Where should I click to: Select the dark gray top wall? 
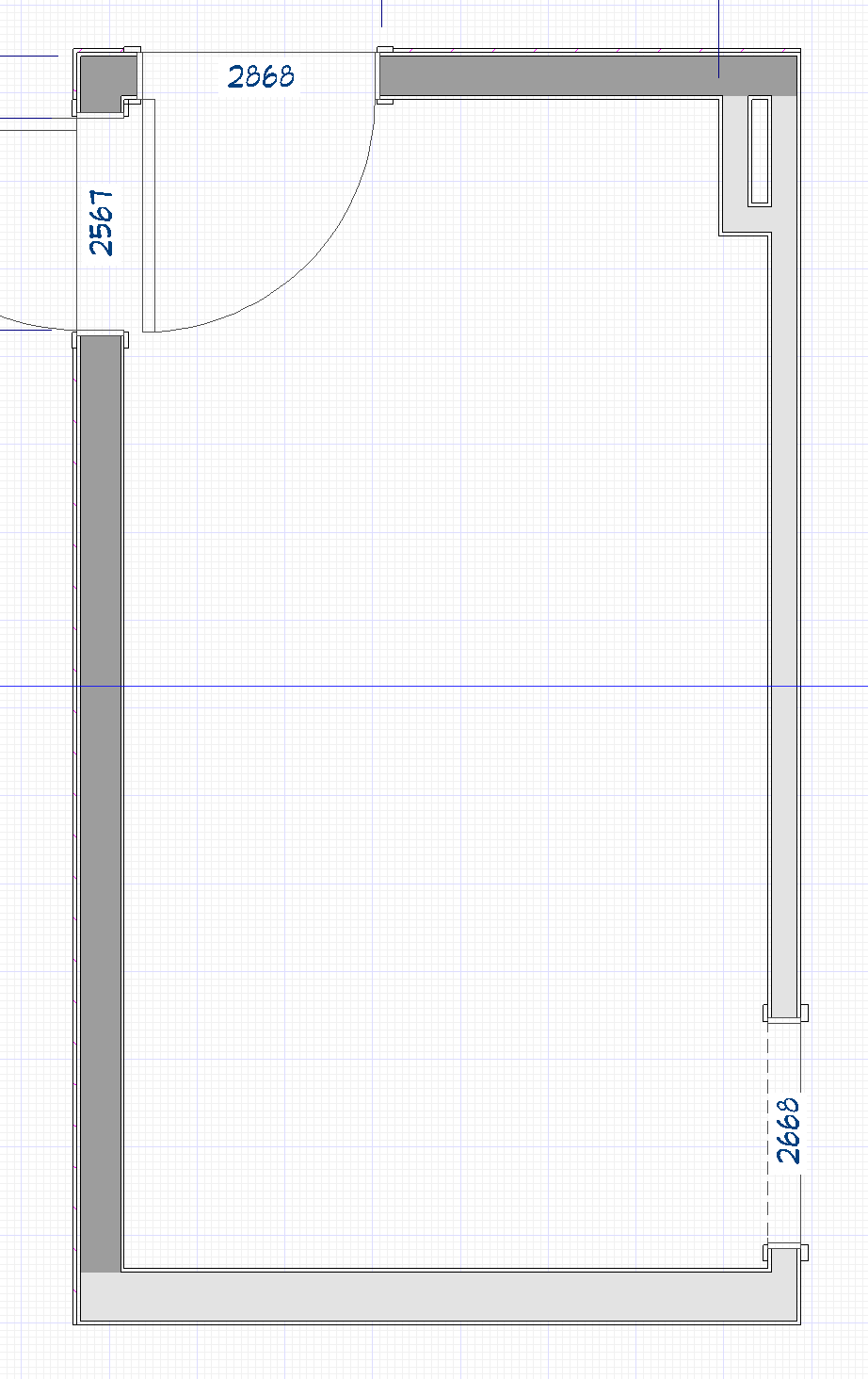tap(565, 75)
